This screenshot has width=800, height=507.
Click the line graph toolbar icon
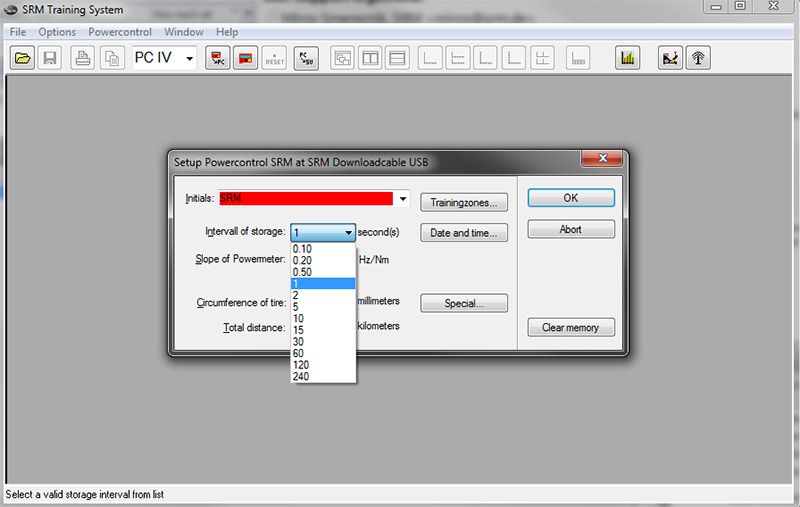(672, 58)
